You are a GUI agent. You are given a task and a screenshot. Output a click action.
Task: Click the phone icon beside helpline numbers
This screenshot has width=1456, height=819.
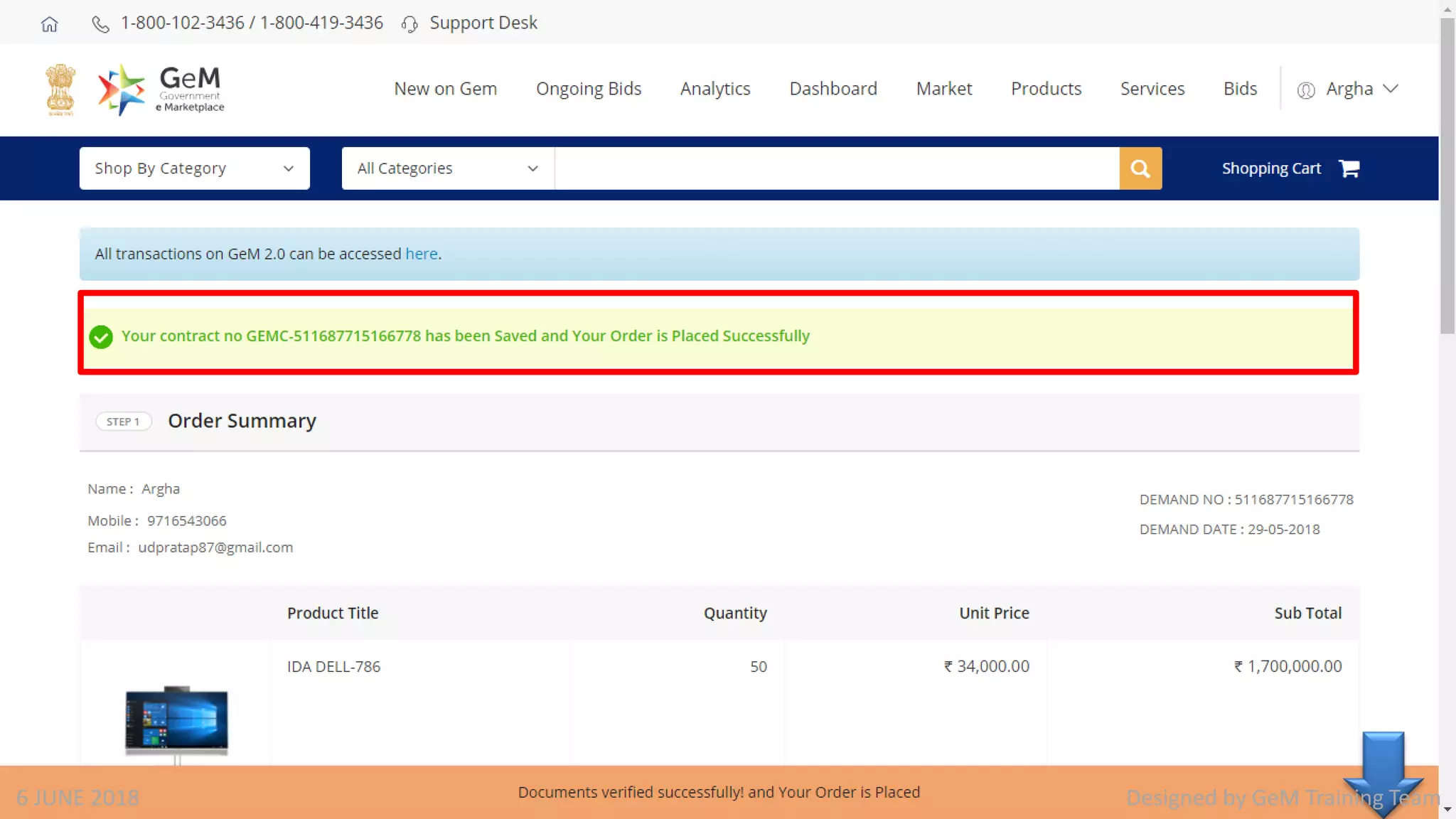pos(100,23)
